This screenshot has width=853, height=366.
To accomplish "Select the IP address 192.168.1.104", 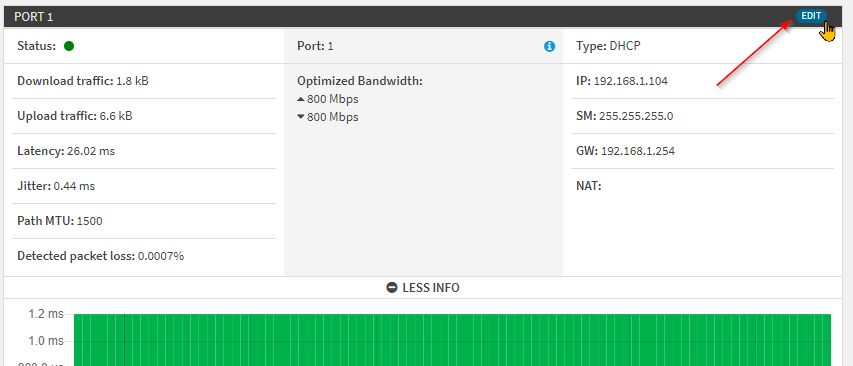I will point(631,82).
